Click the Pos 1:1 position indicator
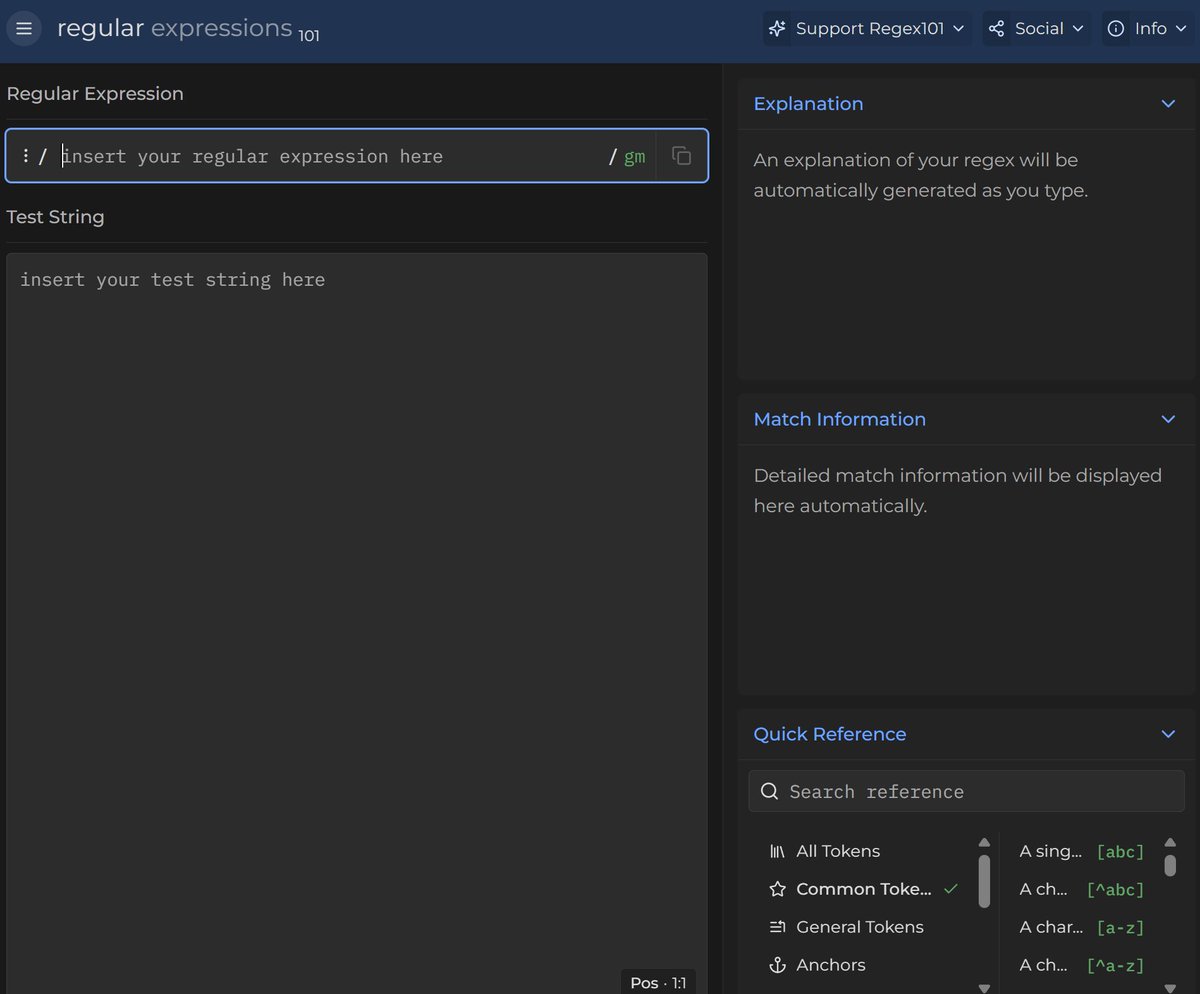This screenshot has height=994, width=1200. (658, 983)
